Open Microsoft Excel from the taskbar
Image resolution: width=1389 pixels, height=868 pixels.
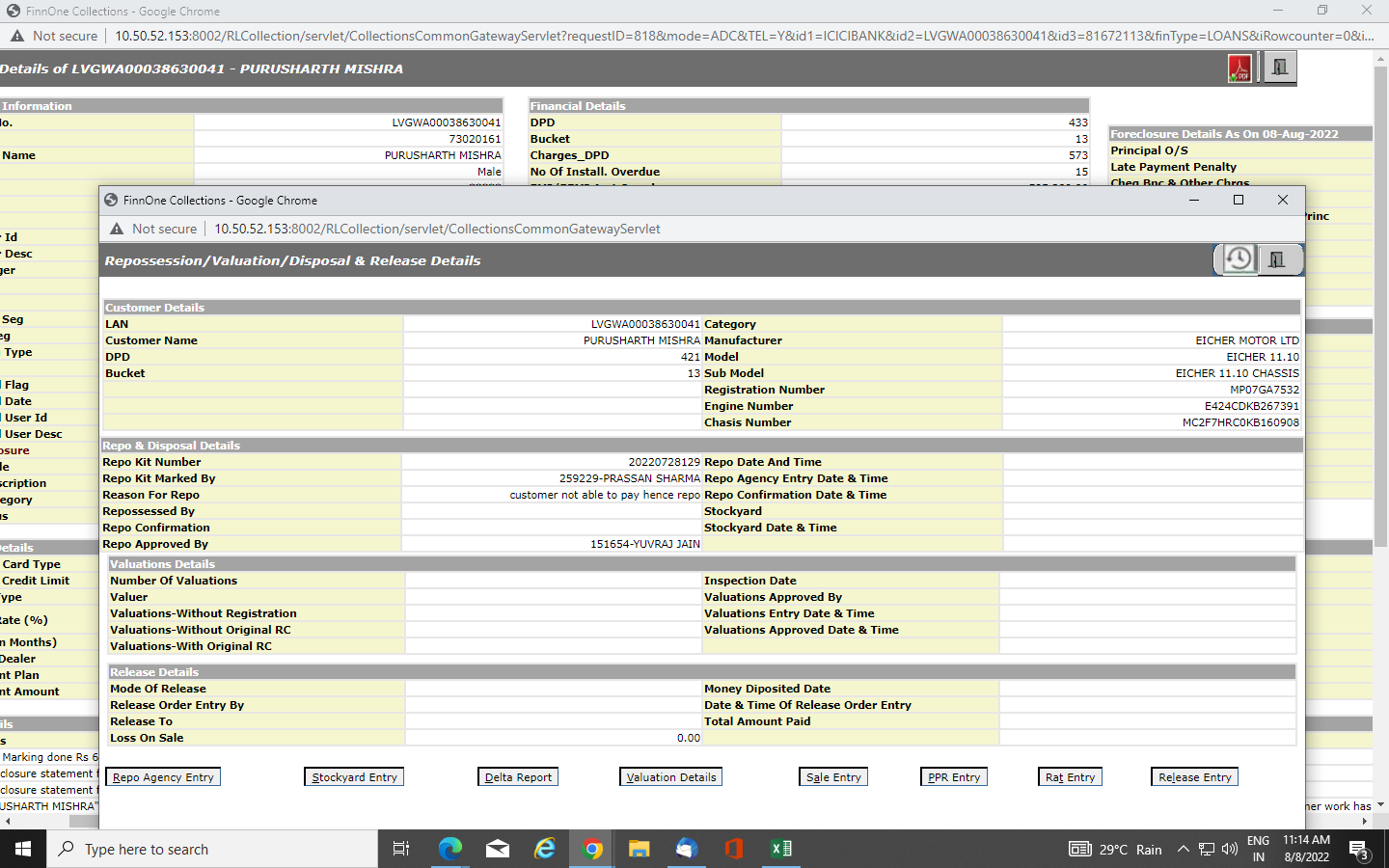[781, 849]
